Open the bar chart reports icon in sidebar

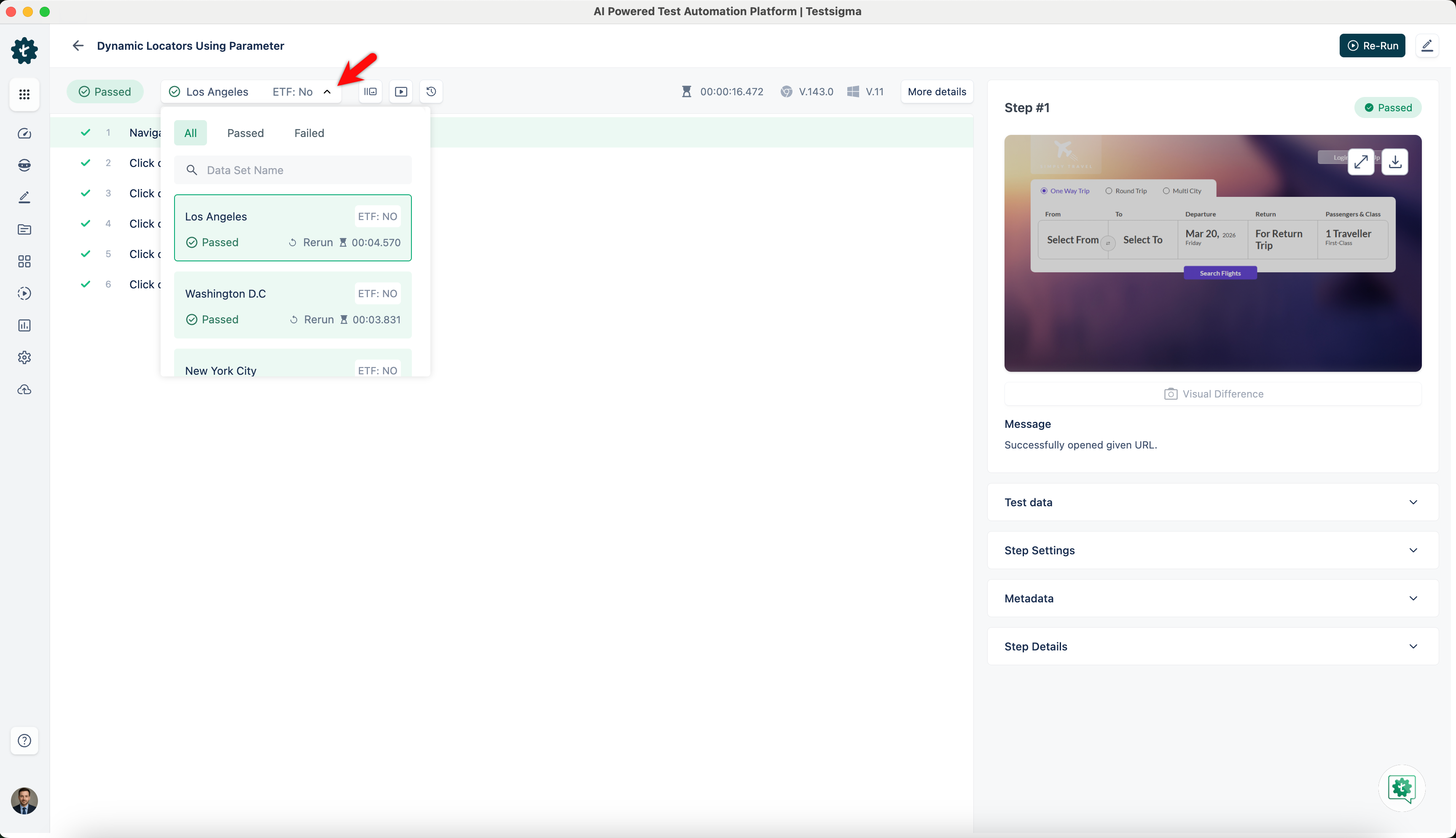pos(24,325)
